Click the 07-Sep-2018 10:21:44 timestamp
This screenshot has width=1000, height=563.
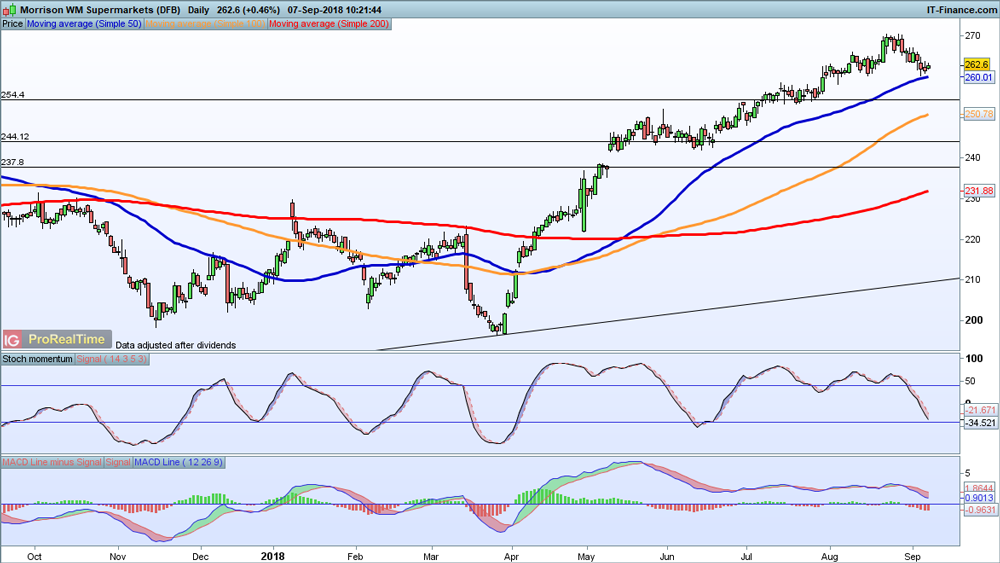(334, 10)
